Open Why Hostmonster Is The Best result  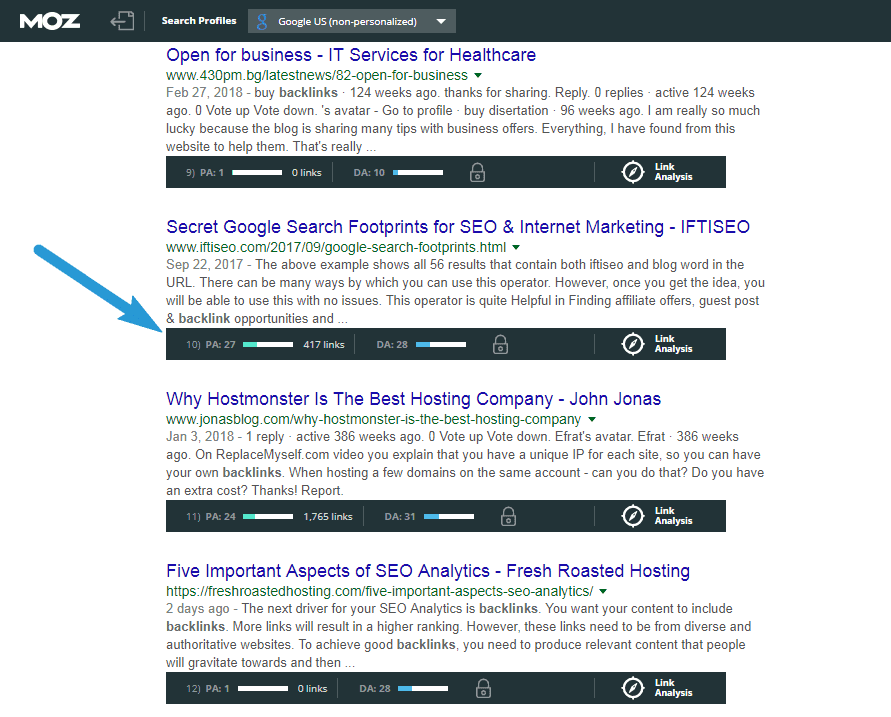click(x=413, y=399)
